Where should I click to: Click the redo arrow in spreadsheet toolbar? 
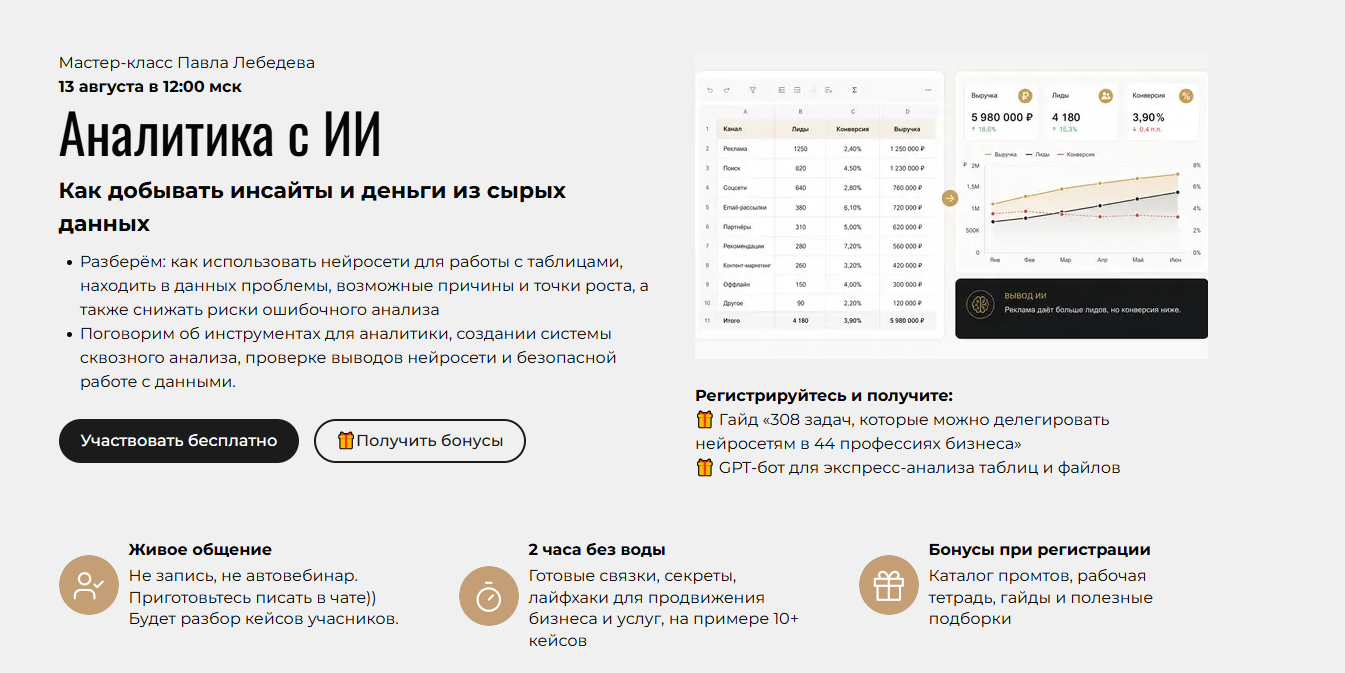coord(726,90)
